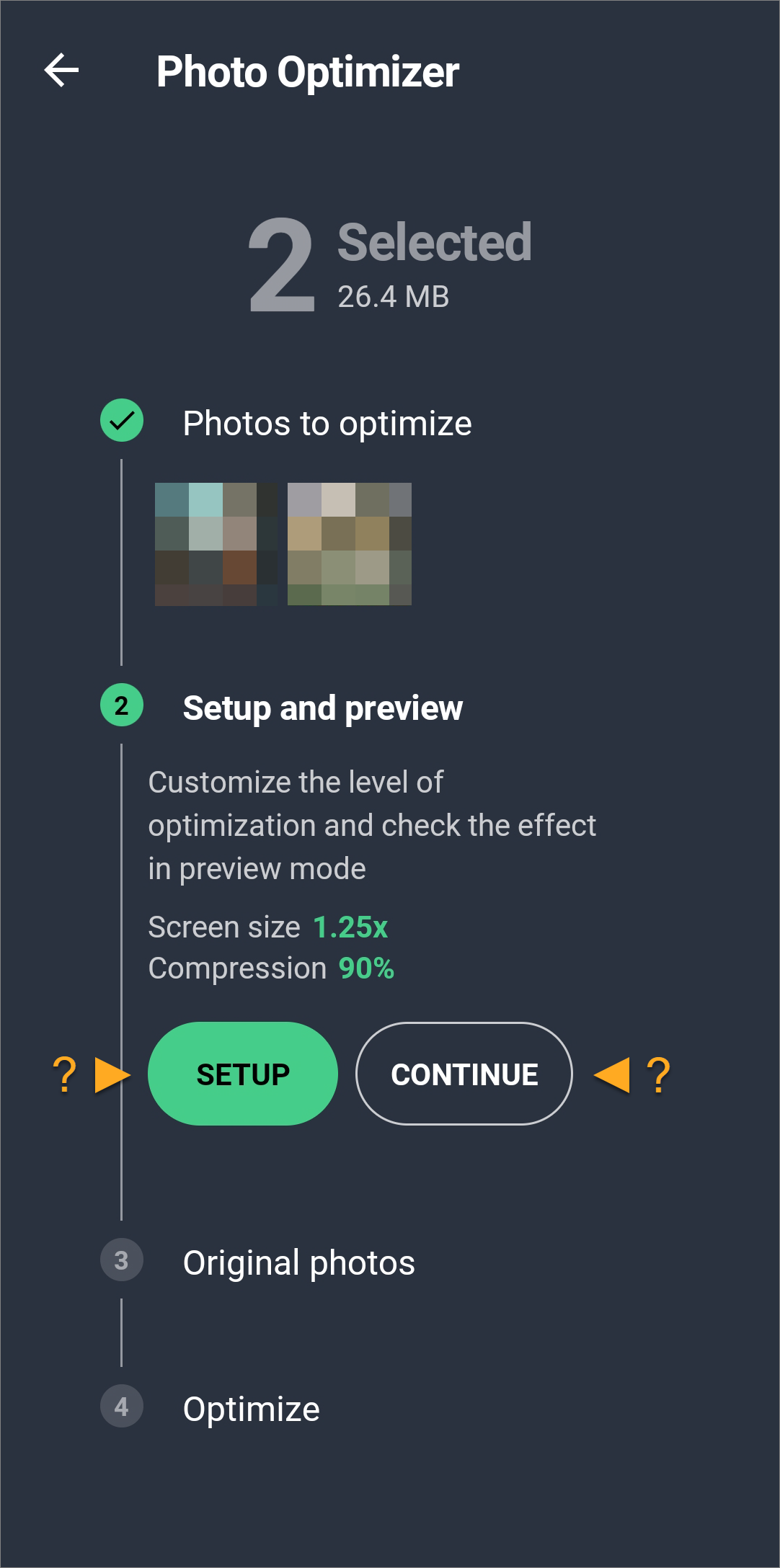Expand the Optimize step
Image resolution: width=780 pixels, height=1568 pixels.
pos(251,1409)
